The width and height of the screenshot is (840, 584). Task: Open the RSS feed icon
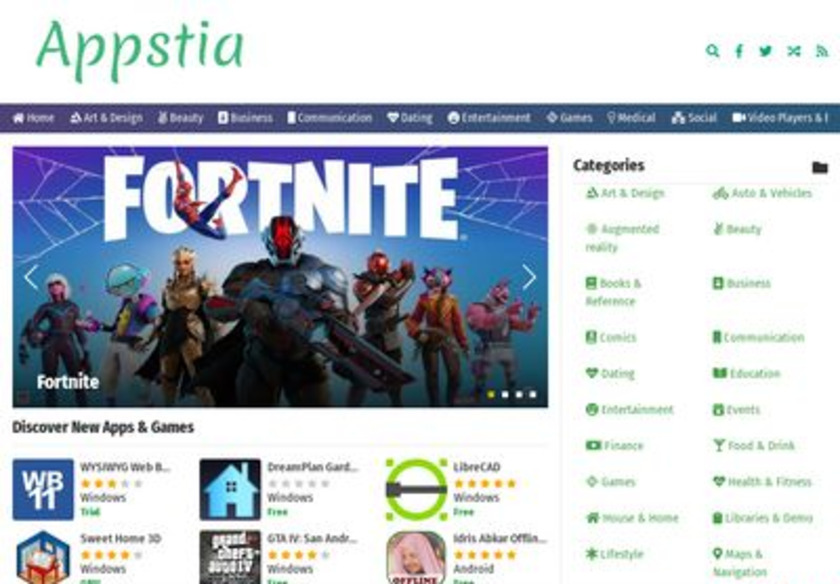pos(822,51)
